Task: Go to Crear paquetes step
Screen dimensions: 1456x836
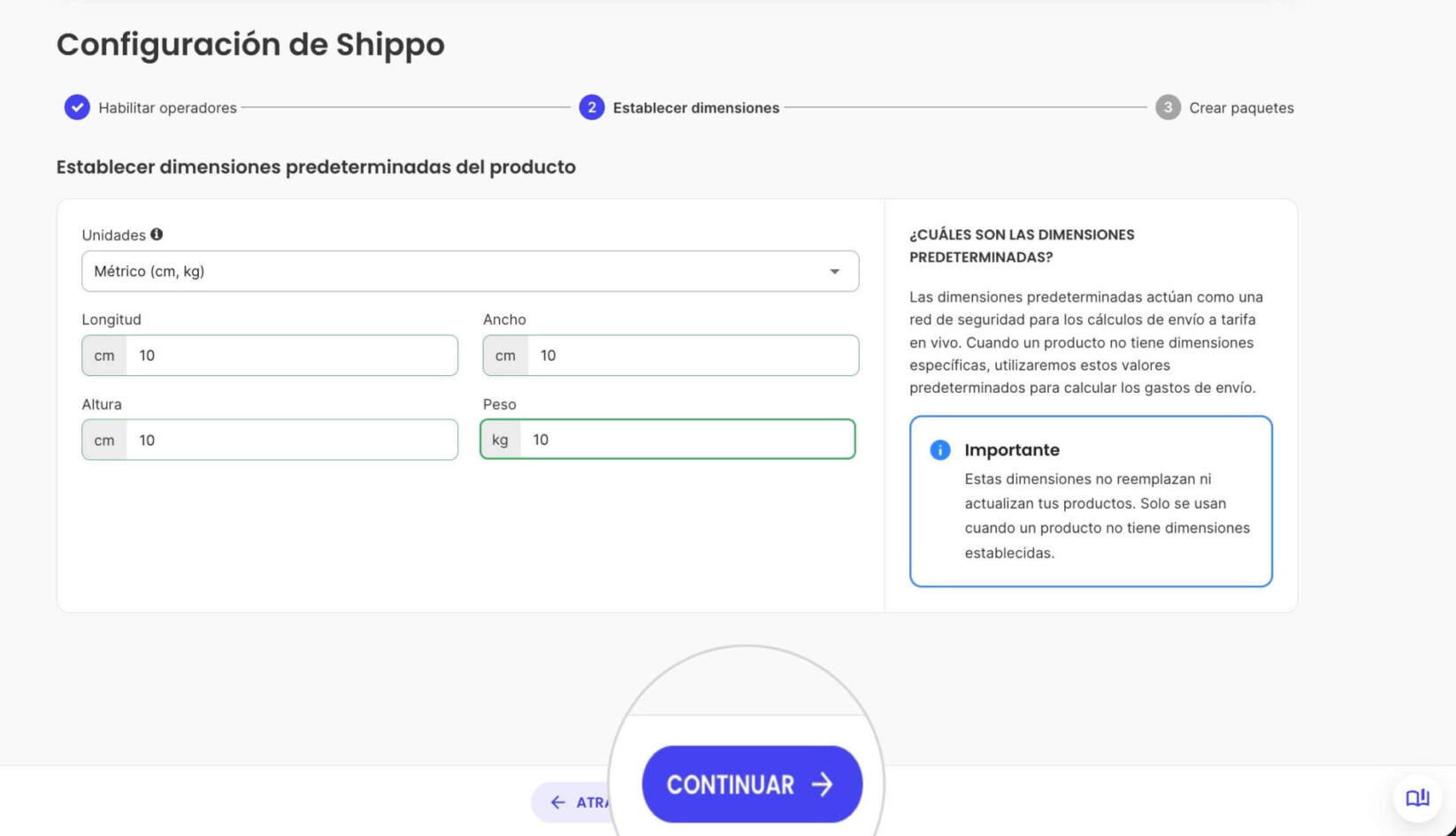Action: pos(1241,108)
